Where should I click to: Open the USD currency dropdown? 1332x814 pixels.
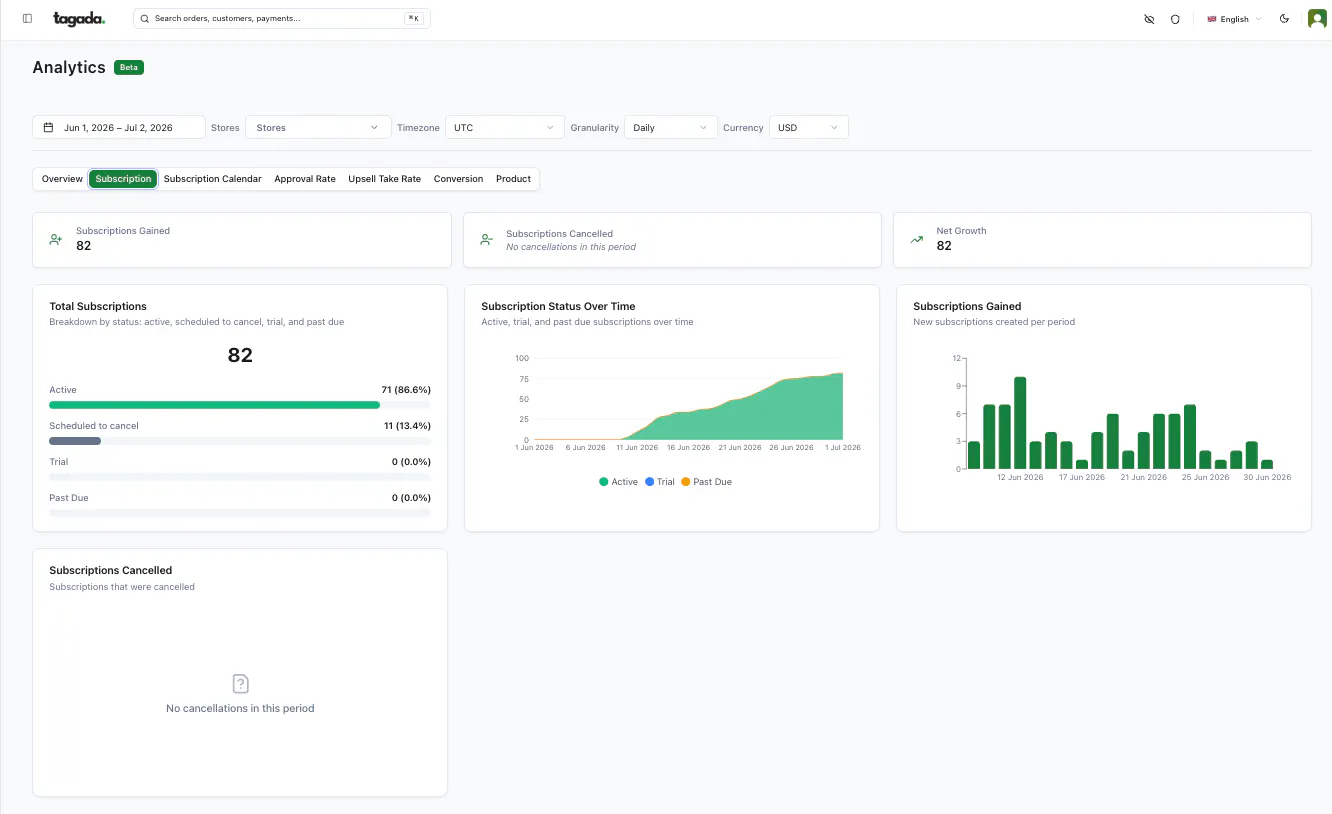[809, 128]
